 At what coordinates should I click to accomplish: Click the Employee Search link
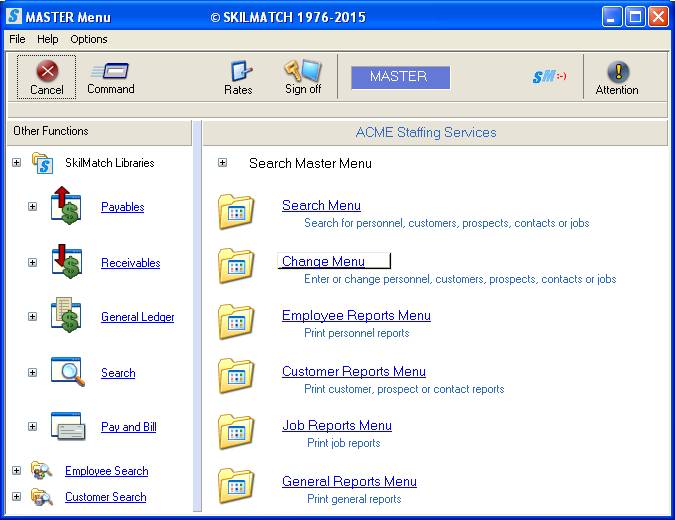(x=106, y=471)
